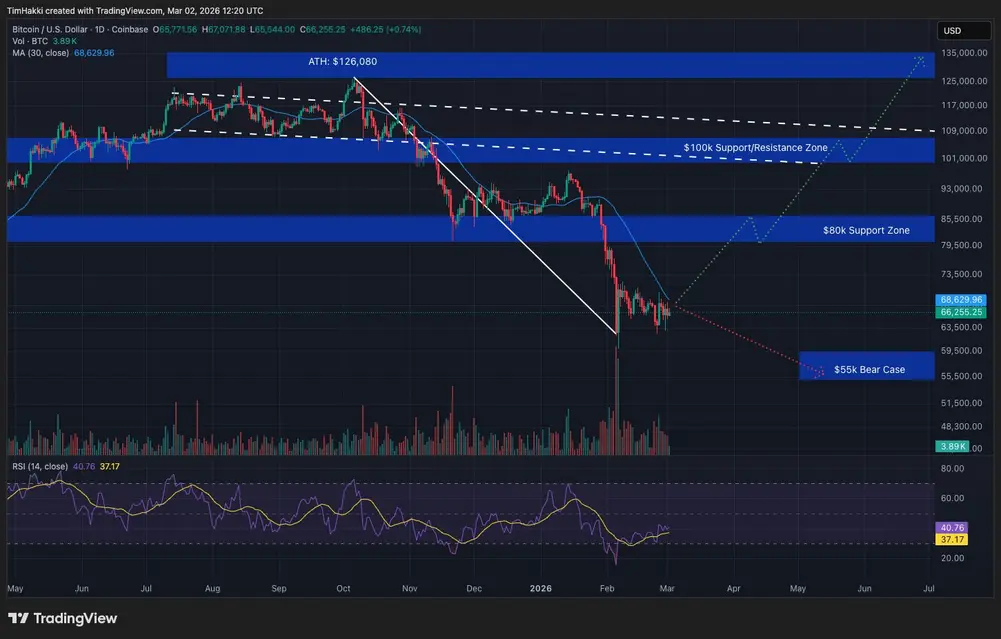The image size is (1001, 639).
Task: Click the 3.89K volume axis tag
Action: pyautogui.click(x=952, y=447)
